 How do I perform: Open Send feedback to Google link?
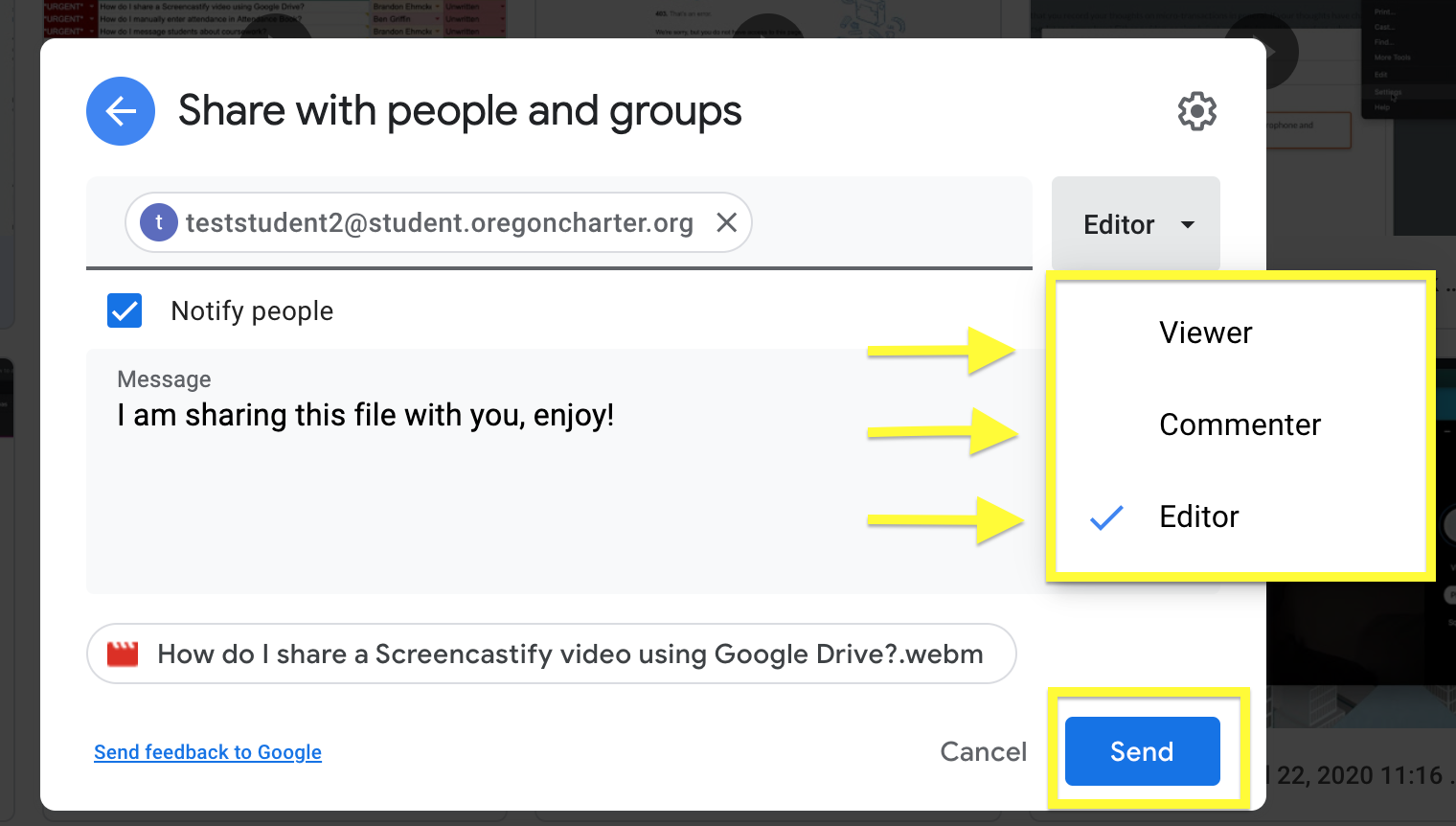pos(208,752)
